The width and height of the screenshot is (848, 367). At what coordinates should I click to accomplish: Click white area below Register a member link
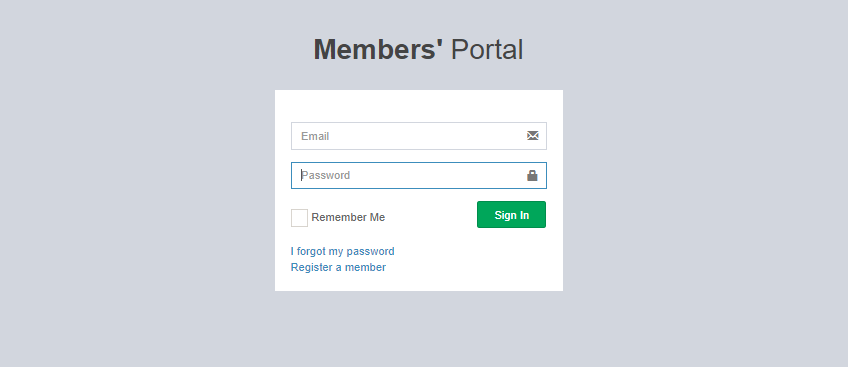(419, 283)
